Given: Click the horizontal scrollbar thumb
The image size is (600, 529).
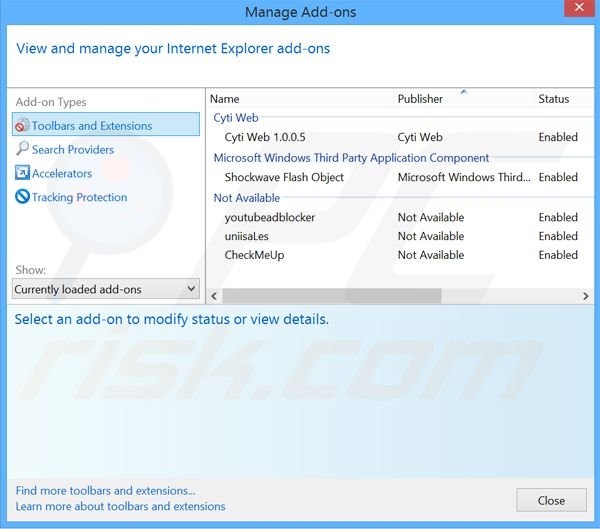Looking at the screenshot, I should tap(331, 296).
